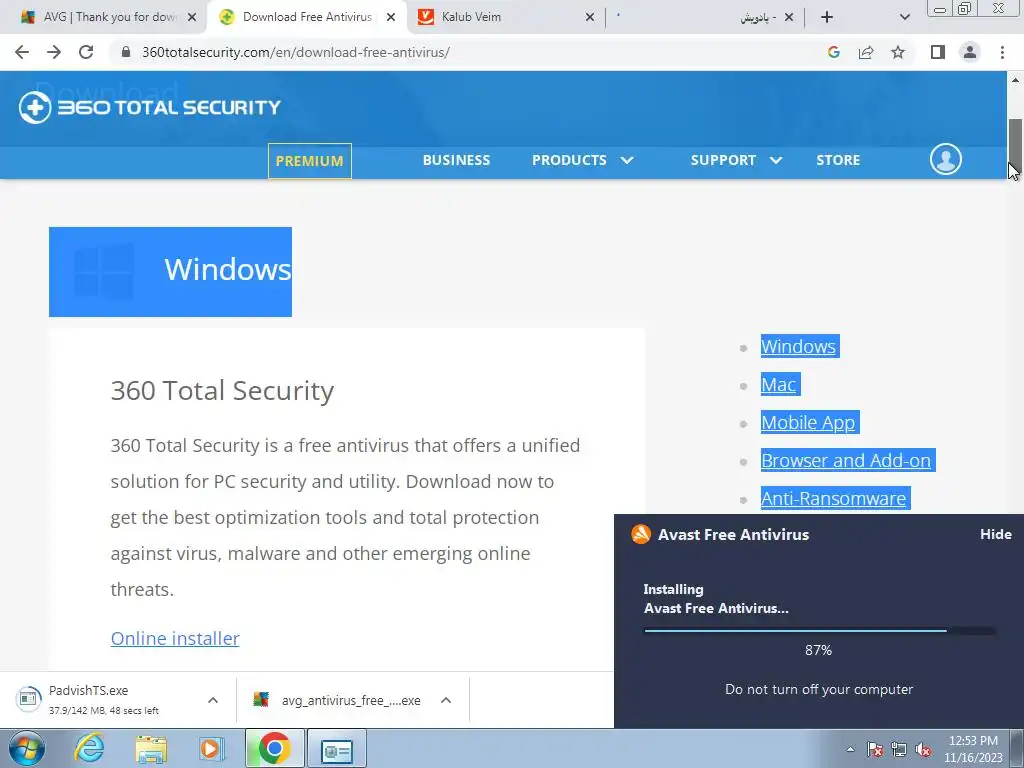Select Download Free Antivirus tab

tap(306, 18)
